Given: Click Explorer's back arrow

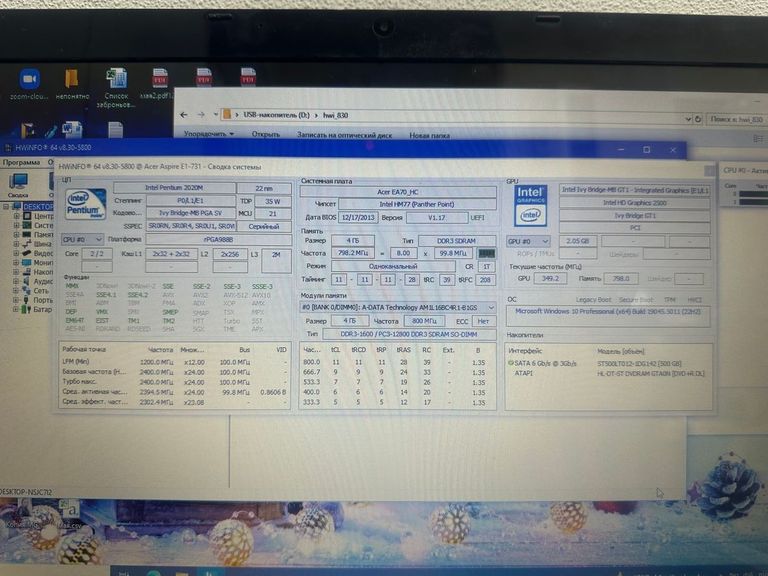Looking at the screenshot, I should (x=184, y=115).
